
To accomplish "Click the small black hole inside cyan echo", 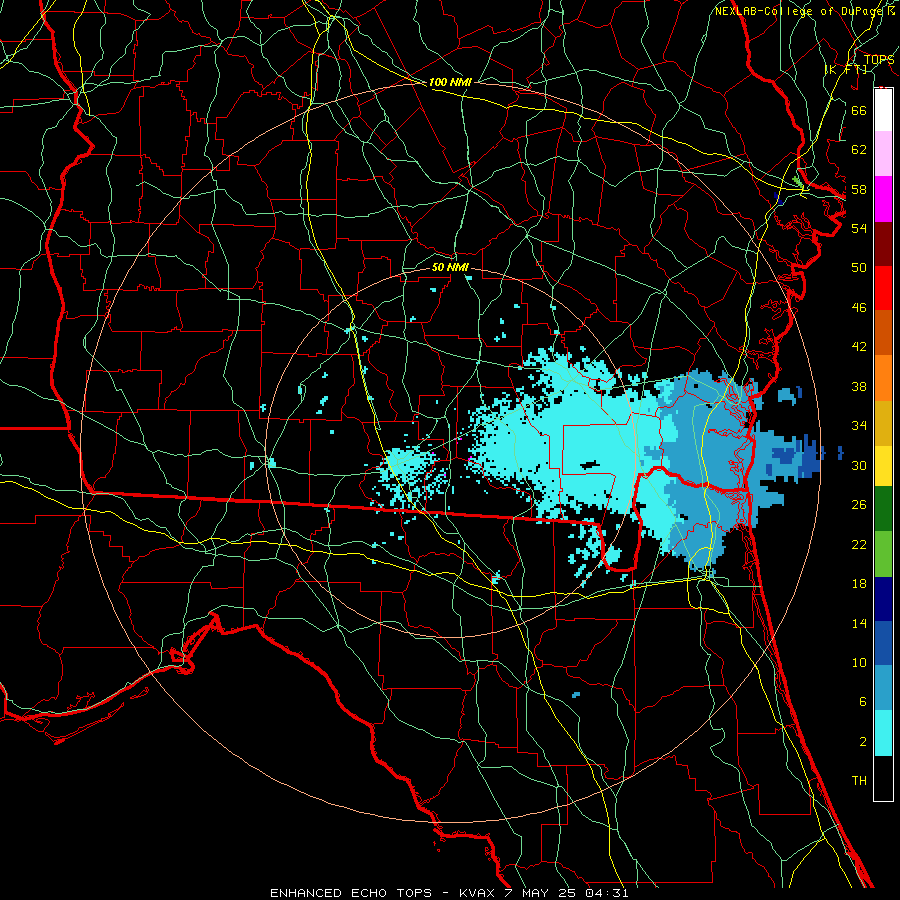I will (589, 465).
